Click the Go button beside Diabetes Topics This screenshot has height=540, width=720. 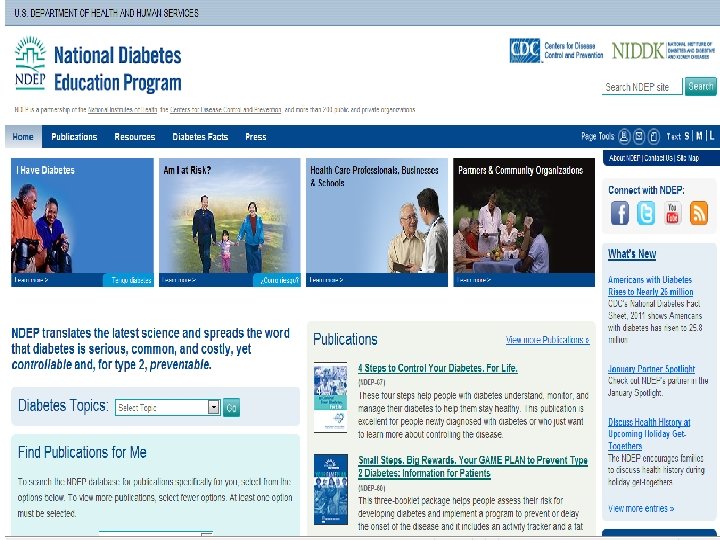[x=231, y=408]
